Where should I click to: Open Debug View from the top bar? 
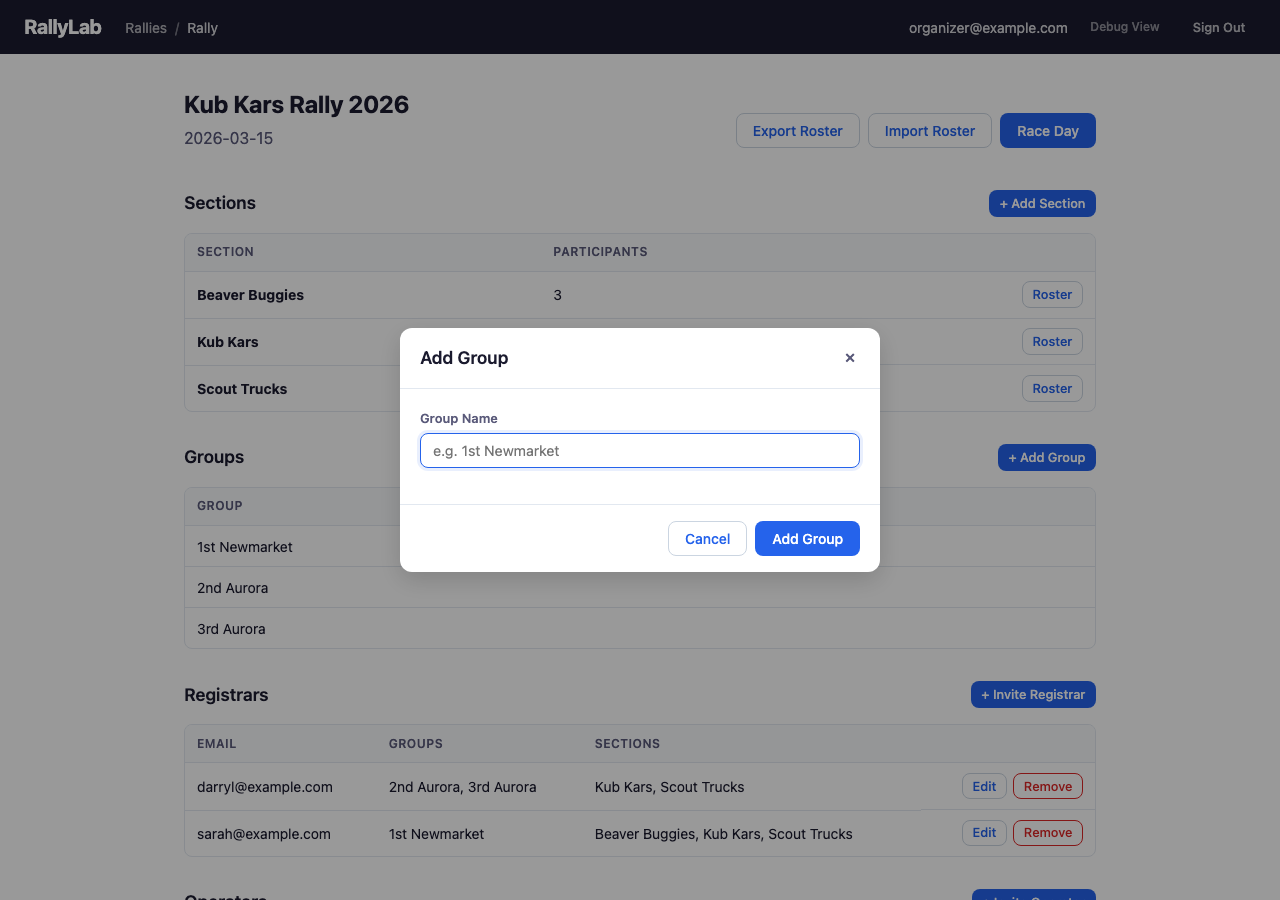[x=1124, y=27]
